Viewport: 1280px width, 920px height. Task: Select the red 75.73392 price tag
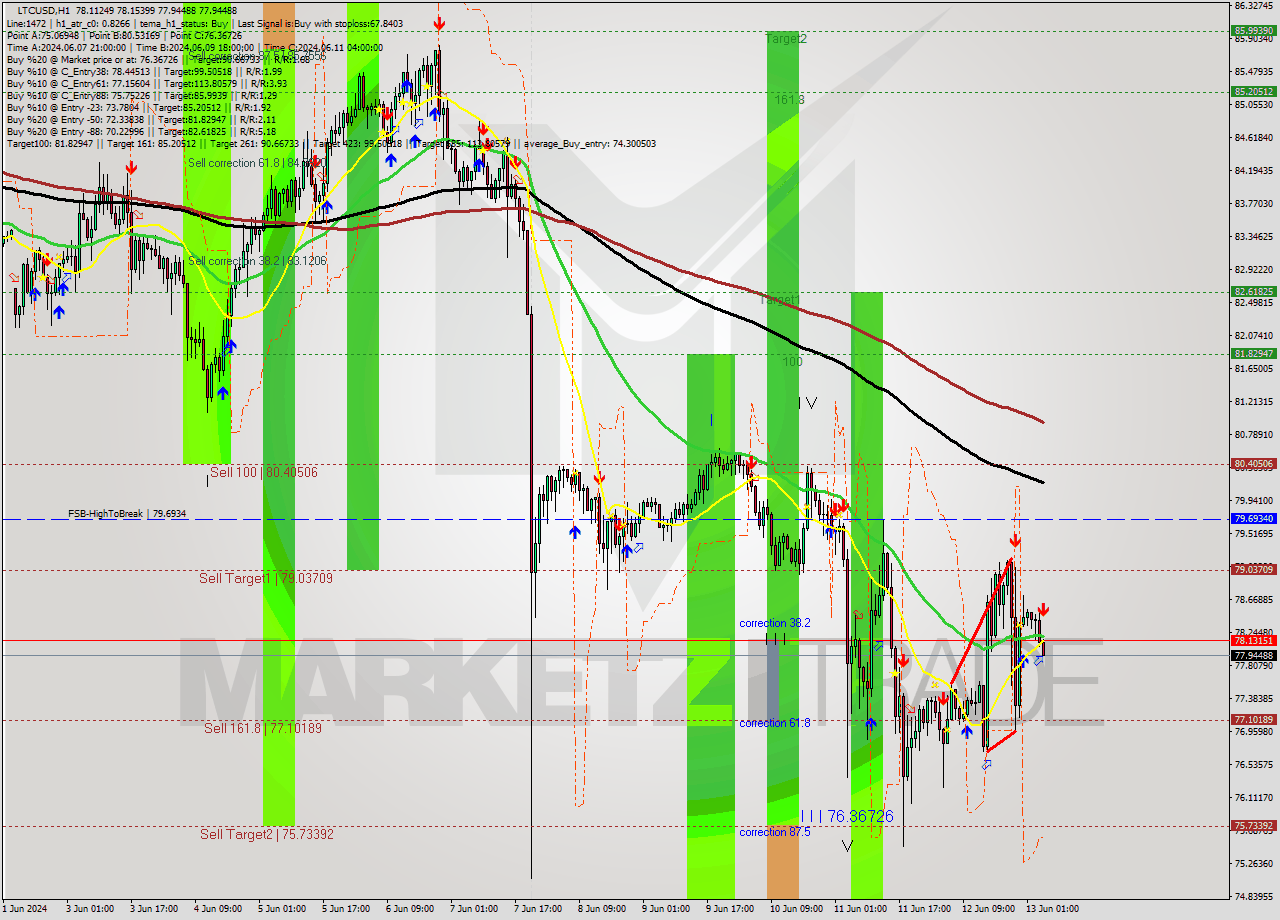1253,826
